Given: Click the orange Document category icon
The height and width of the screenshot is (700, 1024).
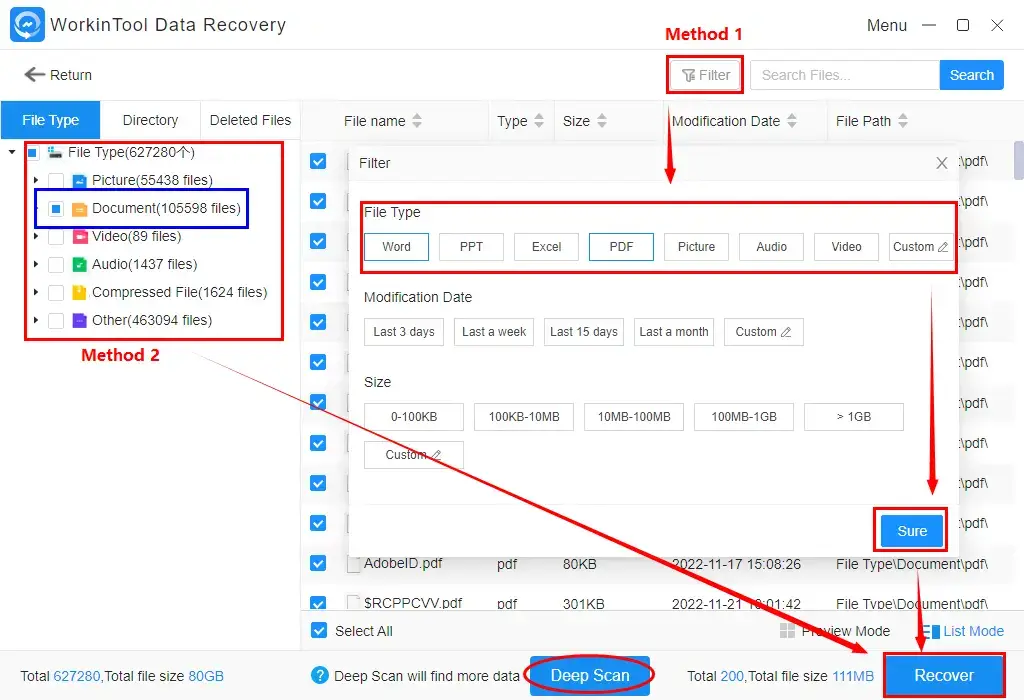Looking at the screenshot, I should click(80, 209).
